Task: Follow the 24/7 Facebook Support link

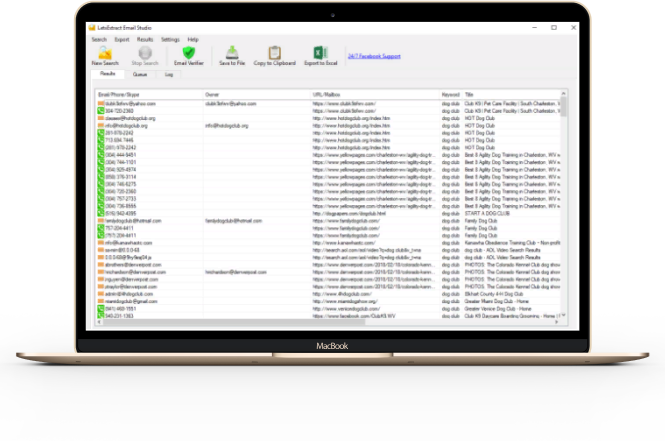Action: point(374,56)
